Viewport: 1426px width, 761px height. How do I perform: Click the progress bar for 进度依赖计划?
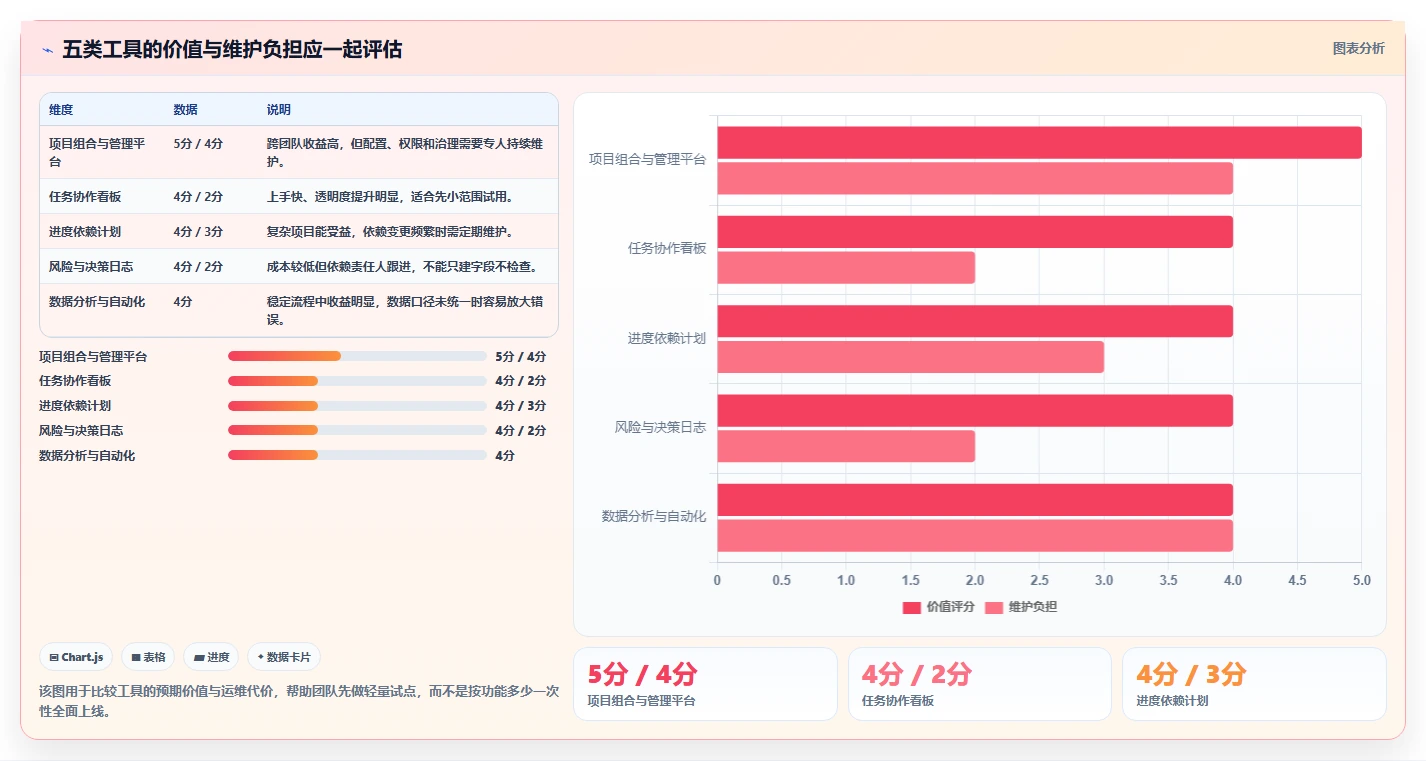(x=357, y=406)
